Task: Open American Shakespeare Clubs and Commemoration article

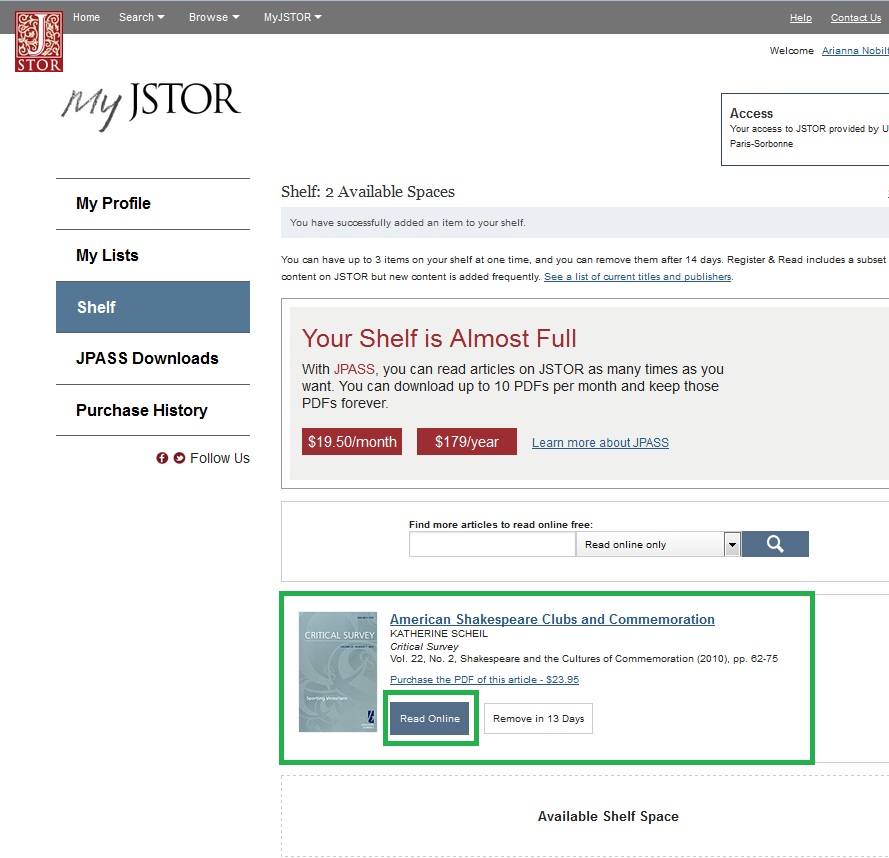Action: (x=552, y=619)
